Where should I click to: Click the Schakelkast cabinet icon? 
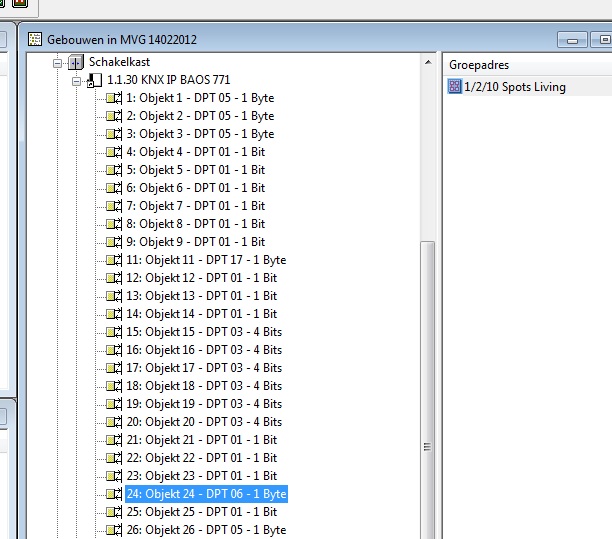click(x=76, y=62)
